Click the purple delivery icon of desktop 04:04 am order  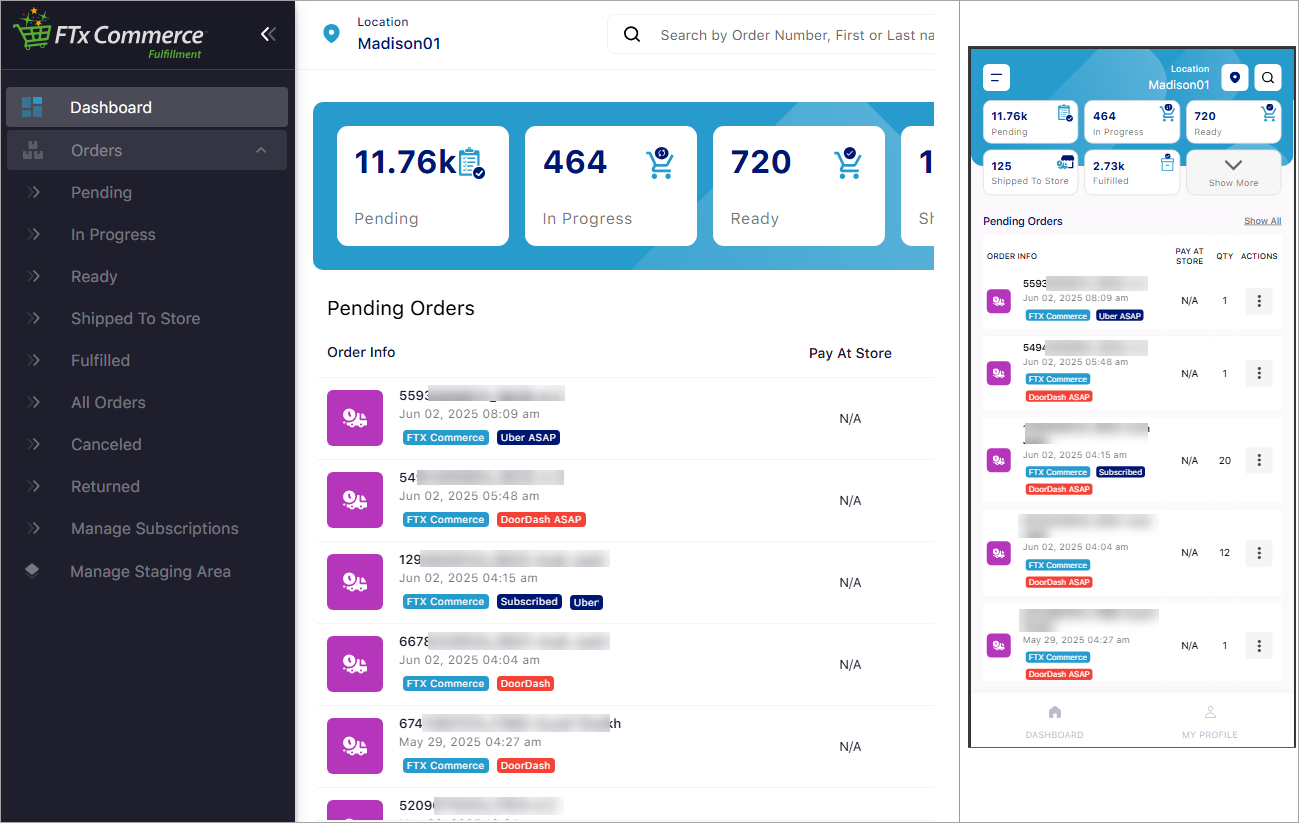coord(355,664)
